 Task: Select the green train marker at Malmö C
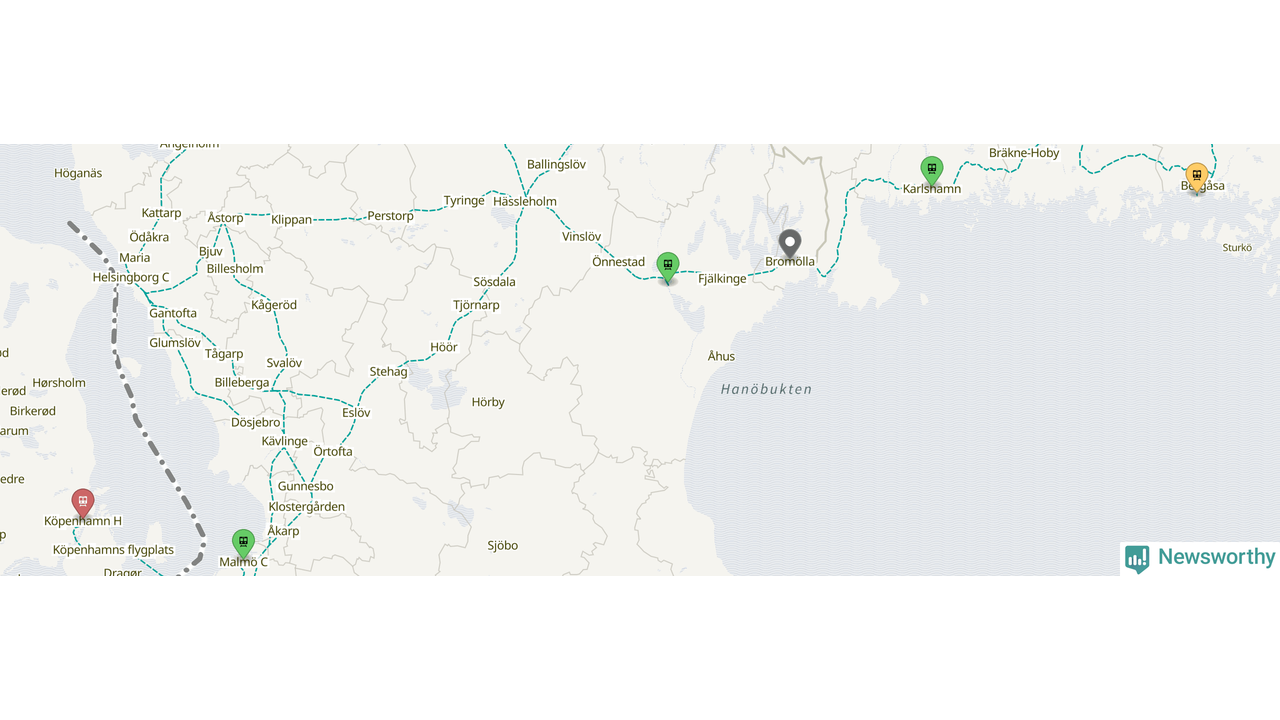coord(243,544)
